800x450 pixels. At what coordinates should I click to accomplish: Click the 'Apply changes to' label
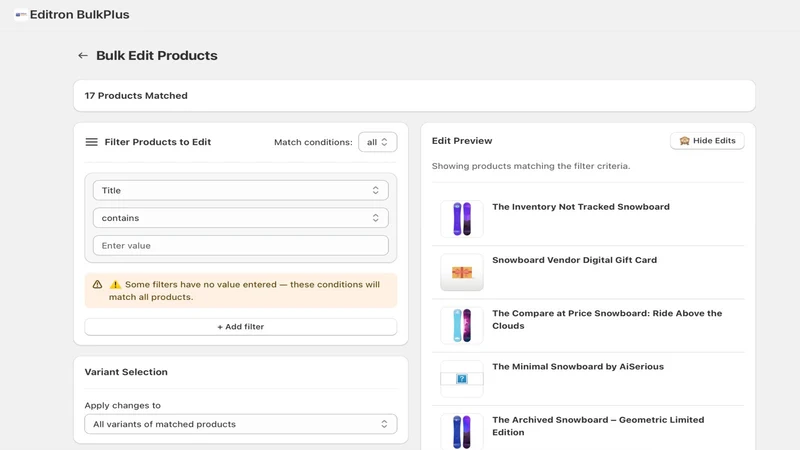pos(122,405)
